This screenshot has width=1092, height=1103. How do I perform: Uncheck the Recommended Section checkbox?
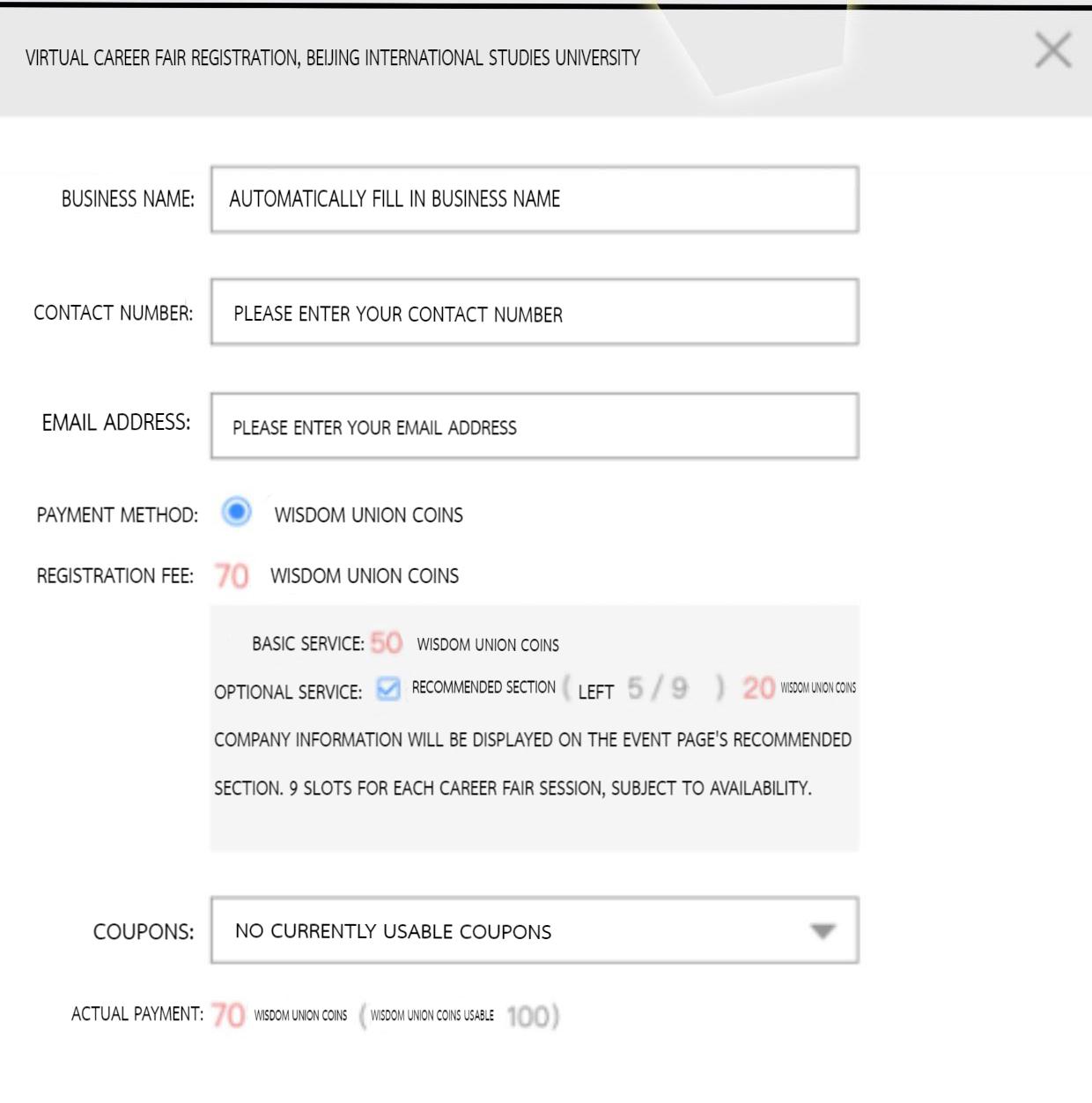(x=387, y=689)
